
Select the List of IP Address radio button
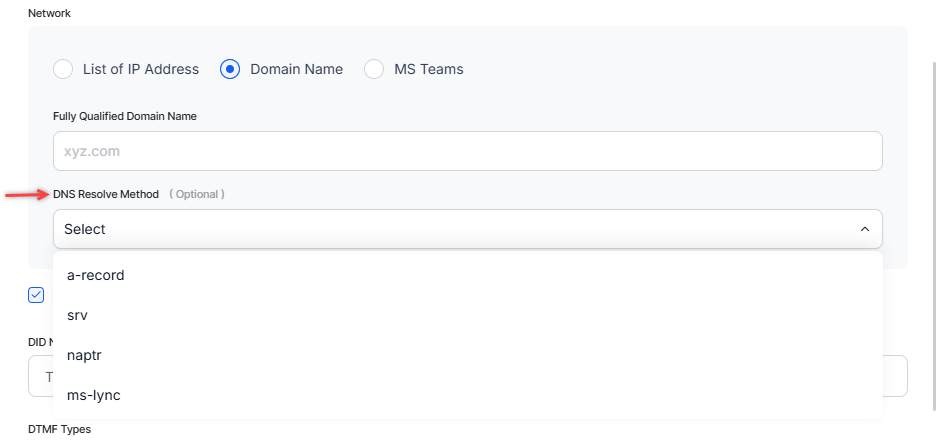[63, 69]
